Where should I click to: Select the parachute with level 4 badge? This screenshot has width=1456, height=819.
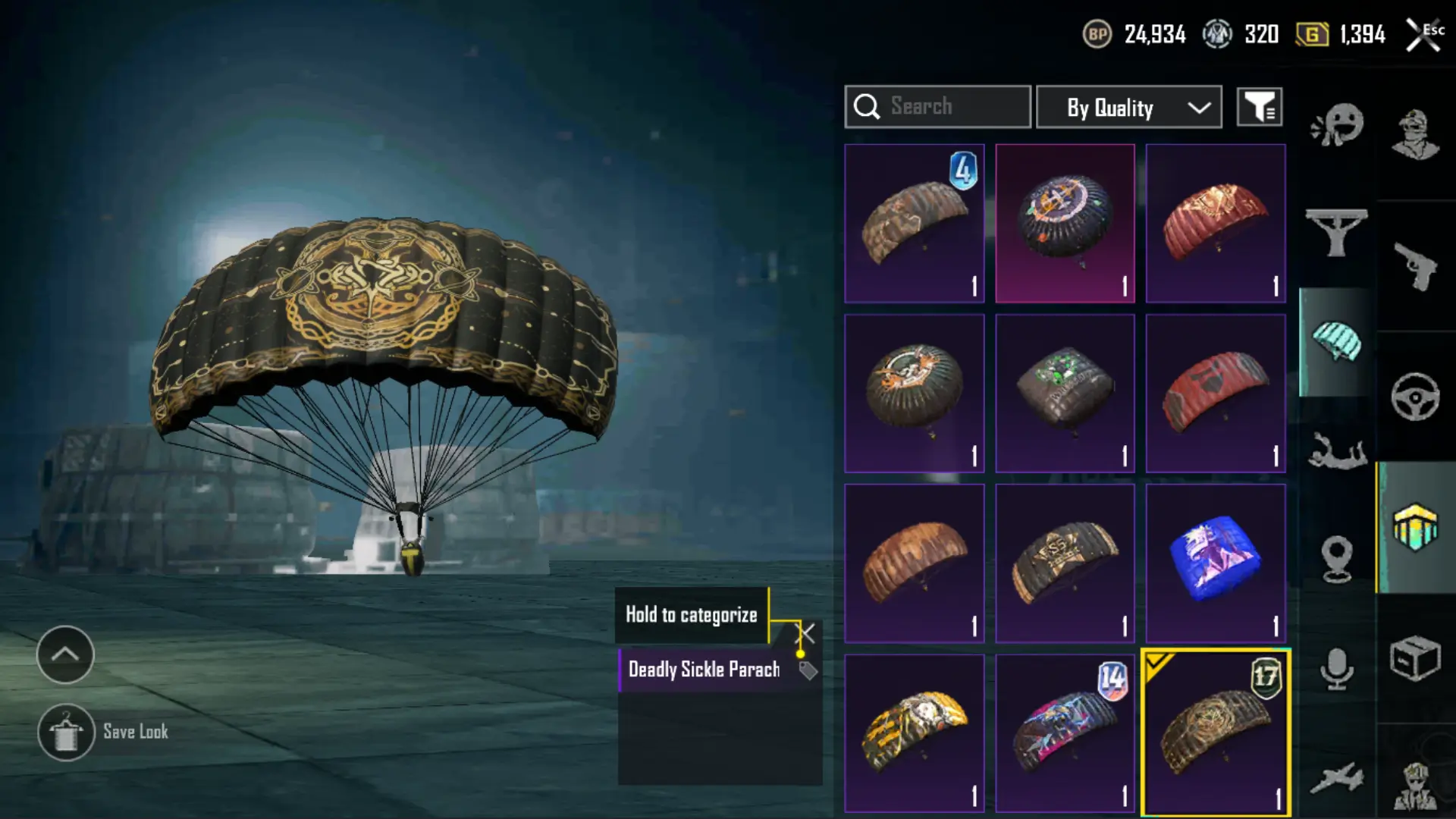click(915, 224)
